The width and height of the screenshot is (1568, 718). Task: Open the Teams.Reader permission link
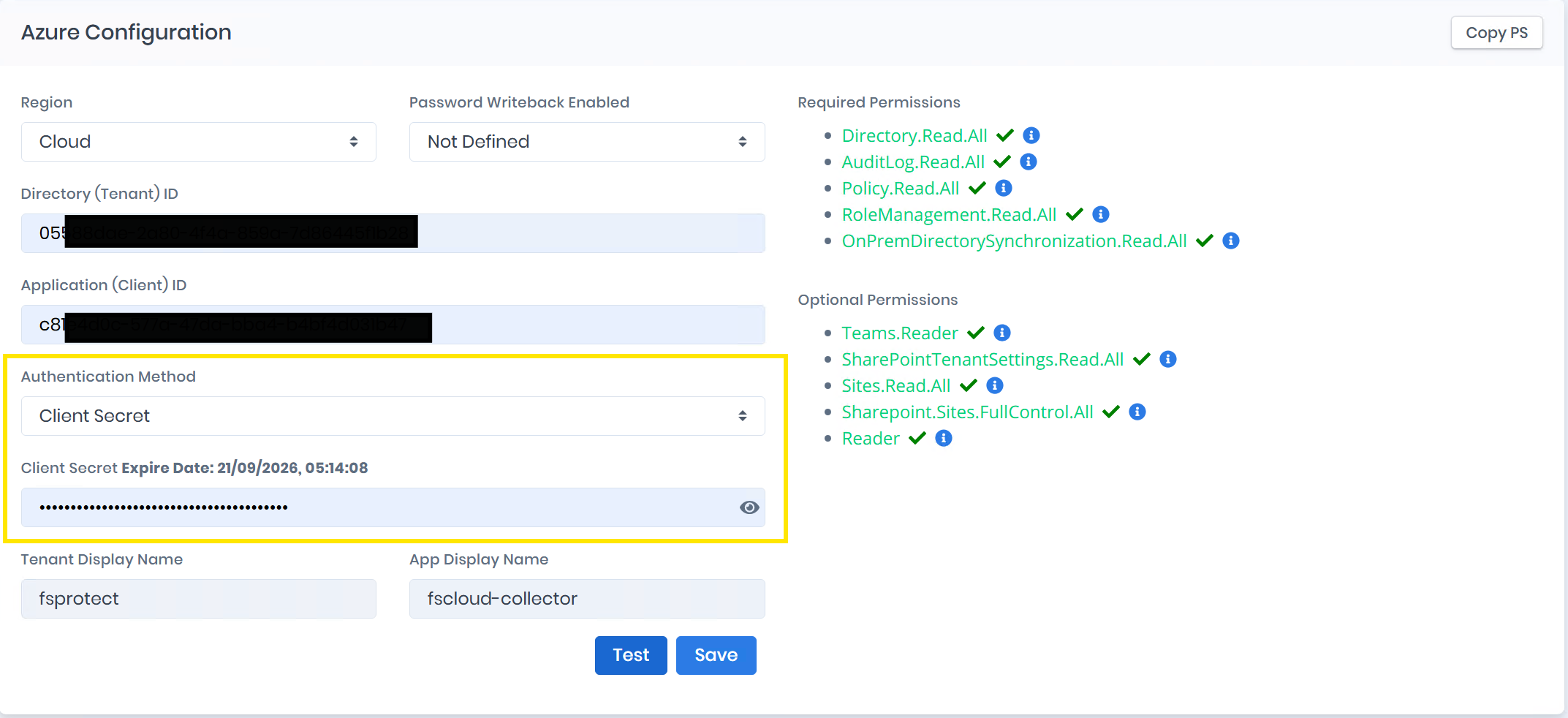900,333
